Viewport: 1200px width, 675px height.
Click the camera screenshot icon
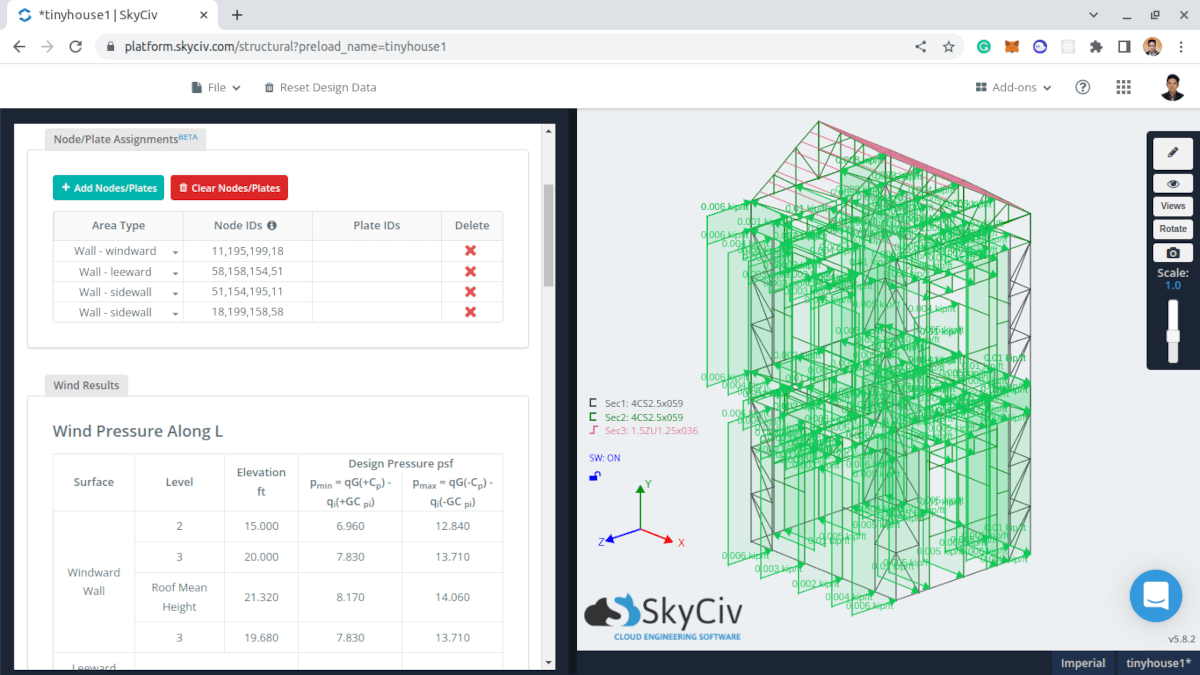[x=1173, y=253]
